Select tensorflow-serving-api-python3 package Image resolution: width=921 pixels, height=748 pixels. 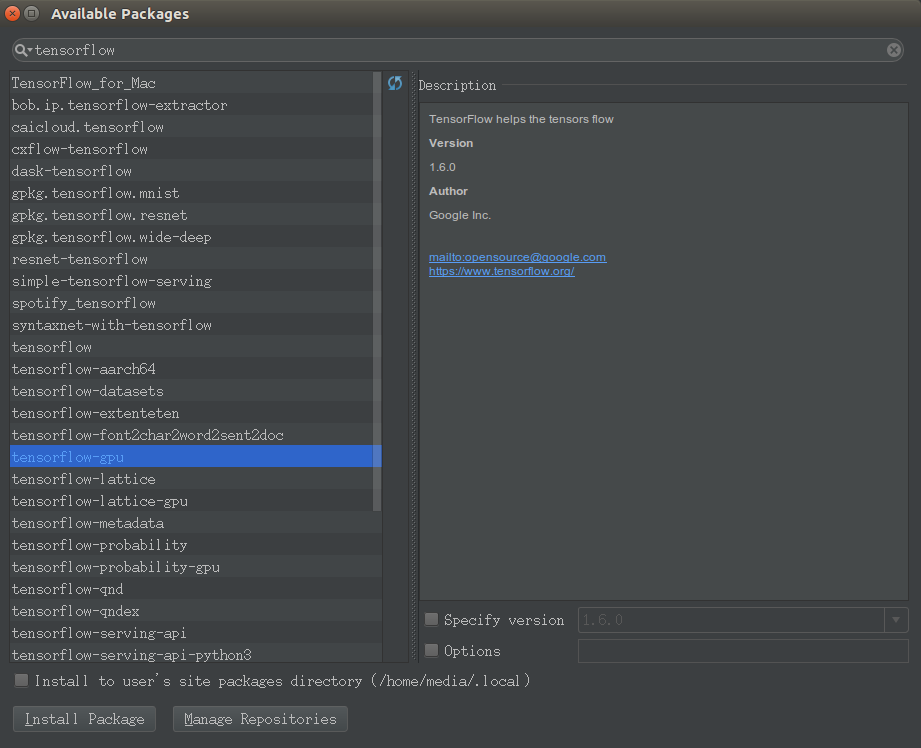point(196,653)
